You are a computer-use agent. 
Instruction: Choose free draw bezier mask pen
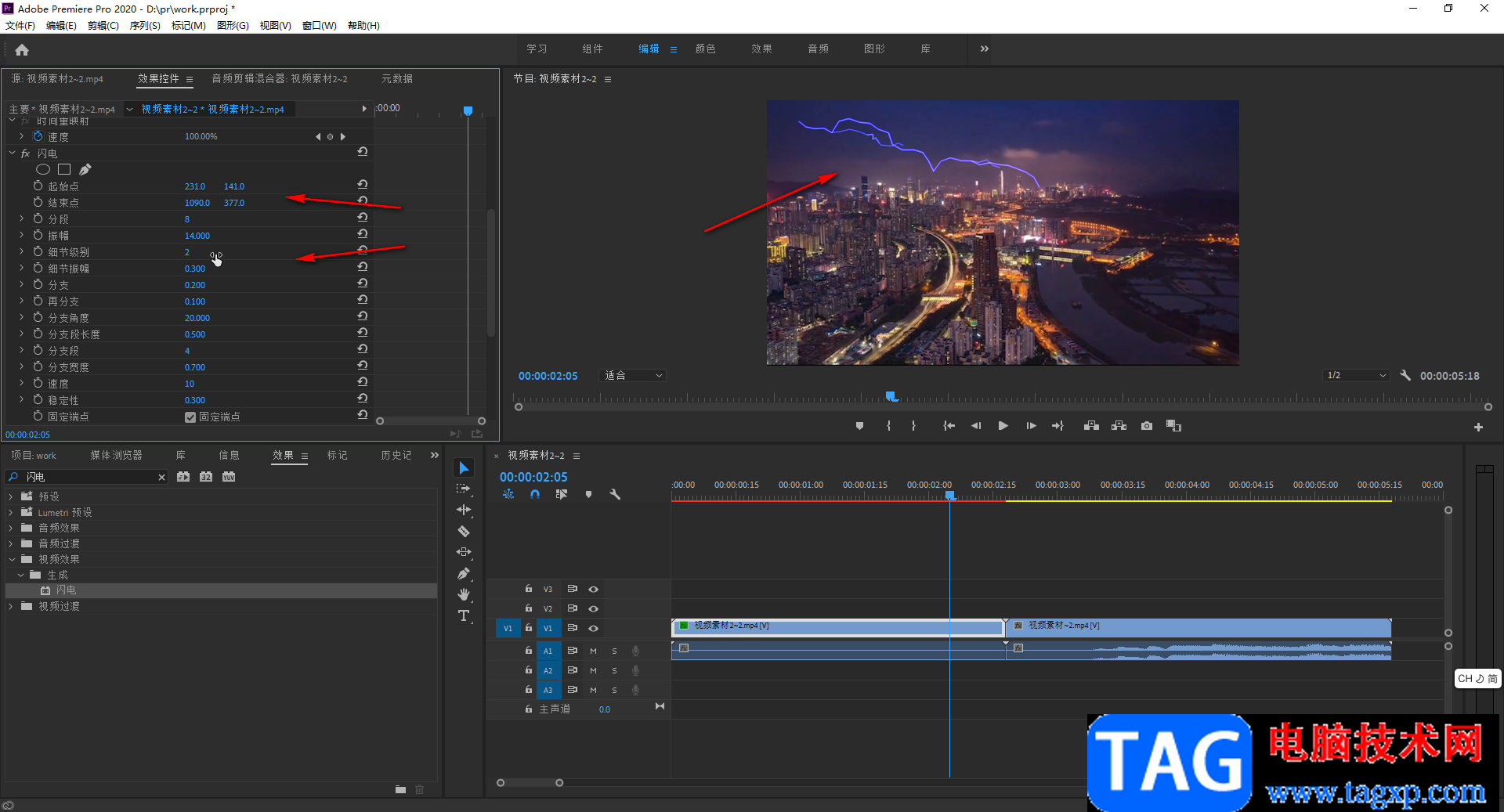85,169
